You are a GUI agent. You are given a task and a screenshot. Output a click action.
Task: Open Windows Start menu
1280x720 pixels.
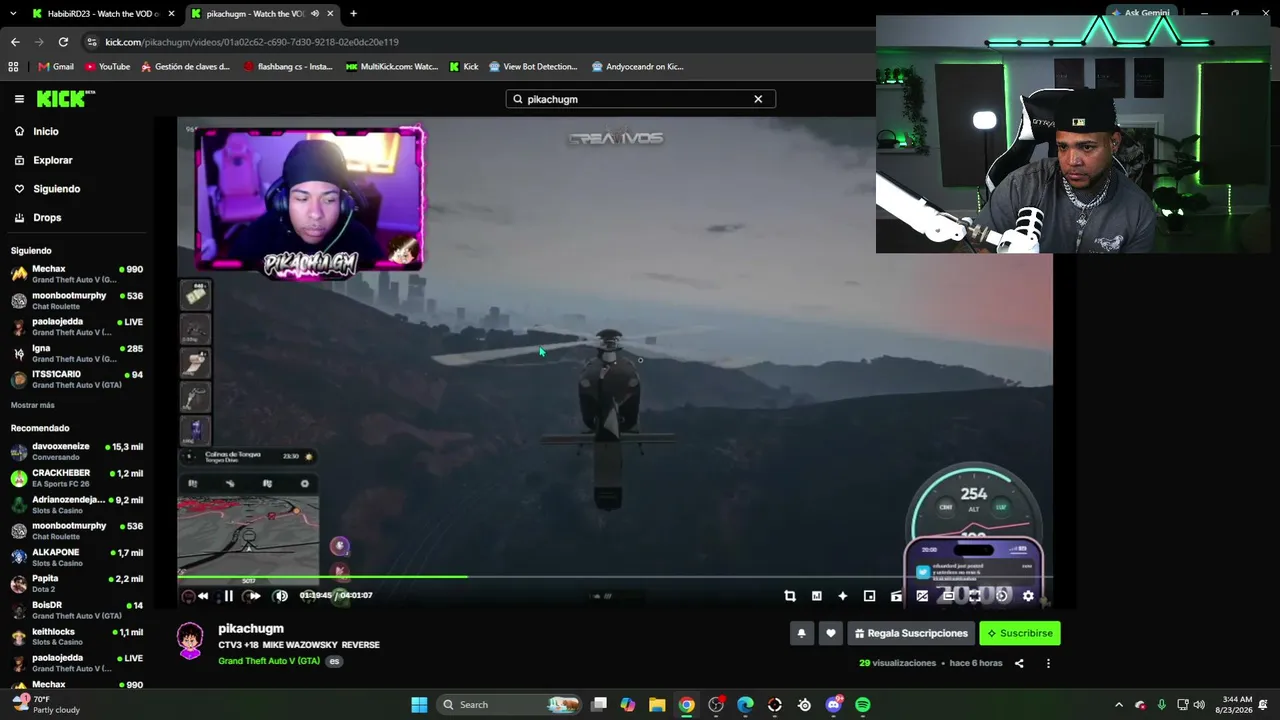pyautogui.click(x=419, y=705)
